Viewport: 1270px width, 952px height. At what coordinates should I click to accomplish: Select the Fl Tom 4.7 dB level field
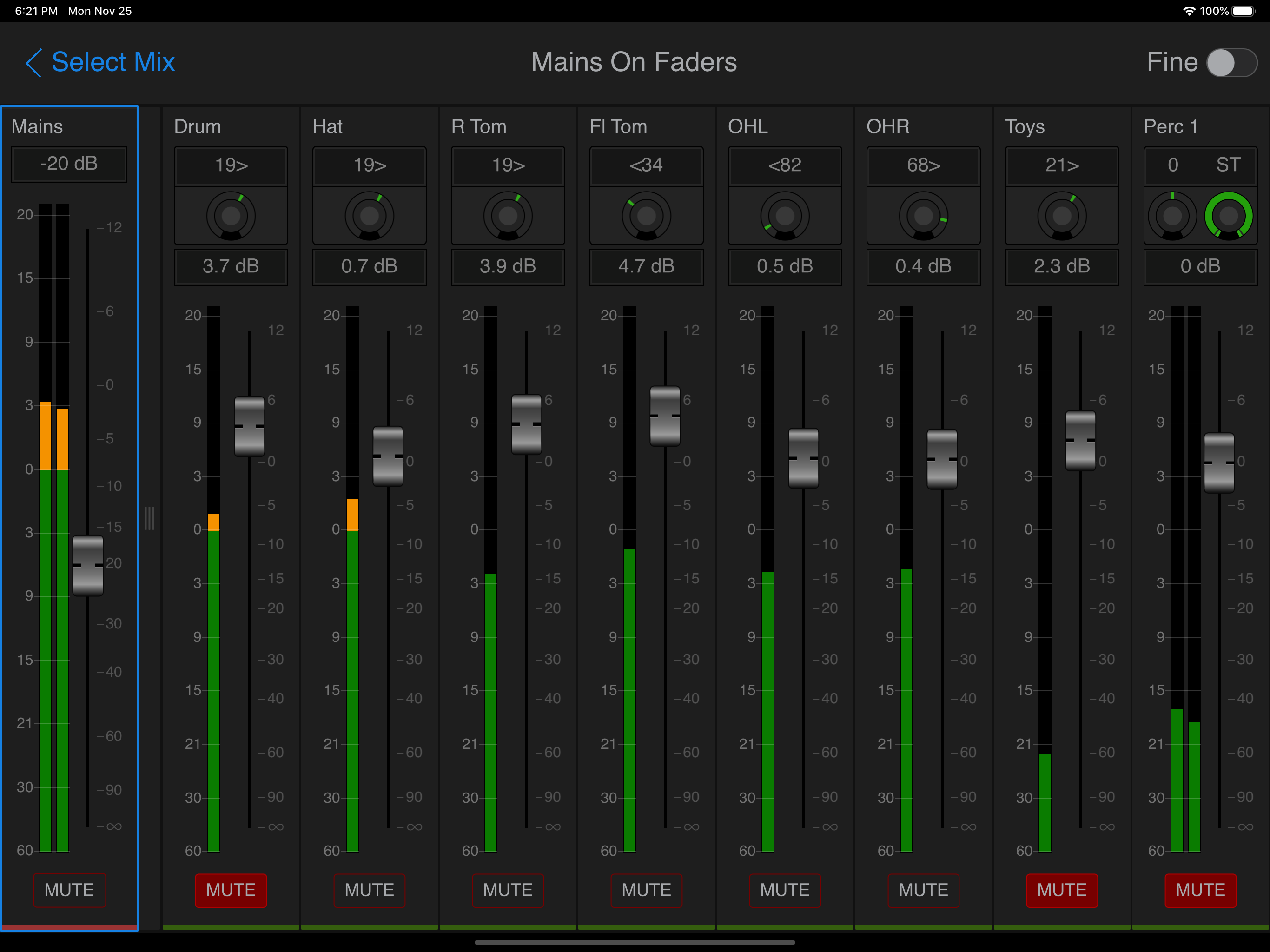647,266
